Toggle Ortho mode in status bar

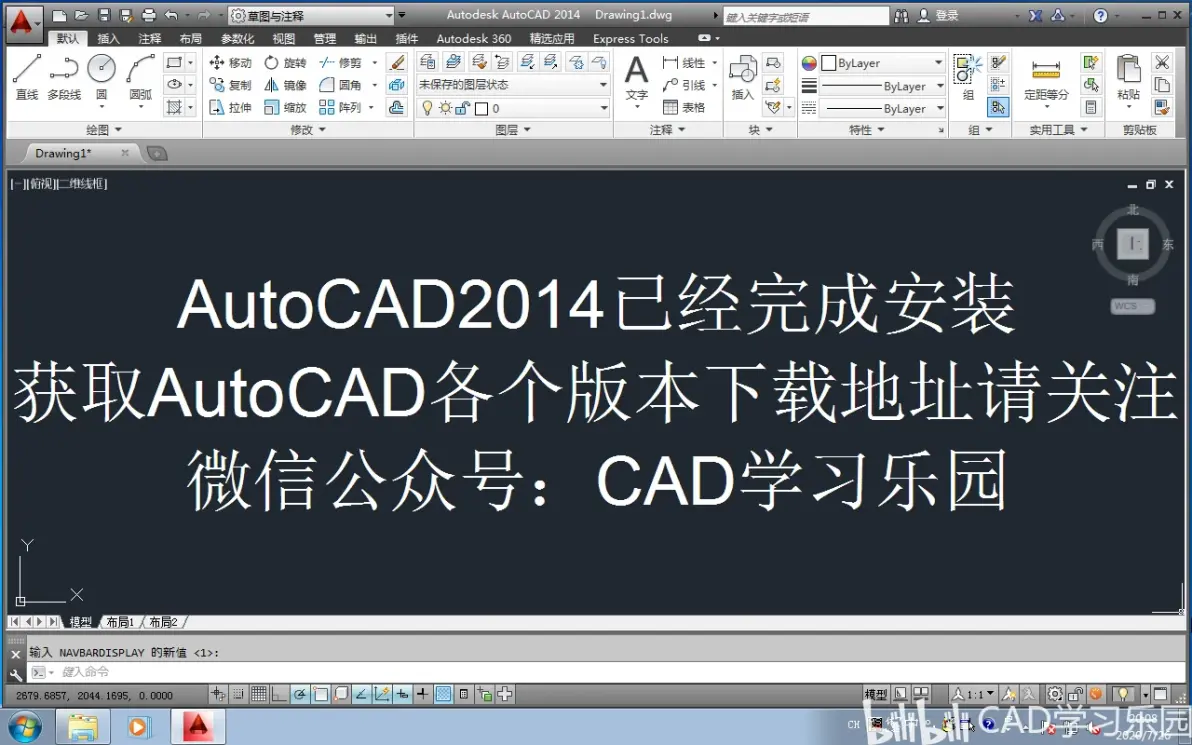coord(279,694)
